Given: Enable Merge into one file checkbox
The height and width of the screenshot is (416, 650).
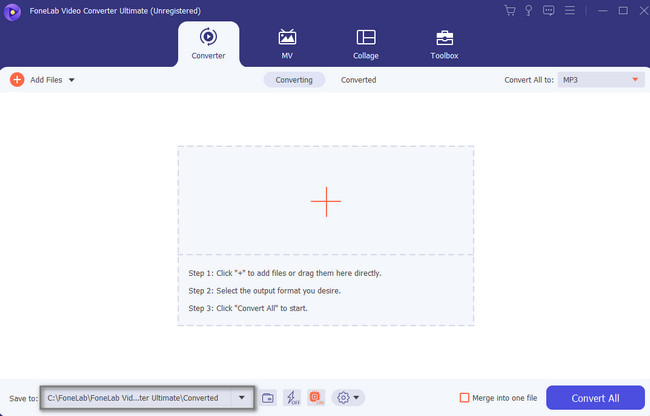Looking at the screenshot, I should coord(464,398).
